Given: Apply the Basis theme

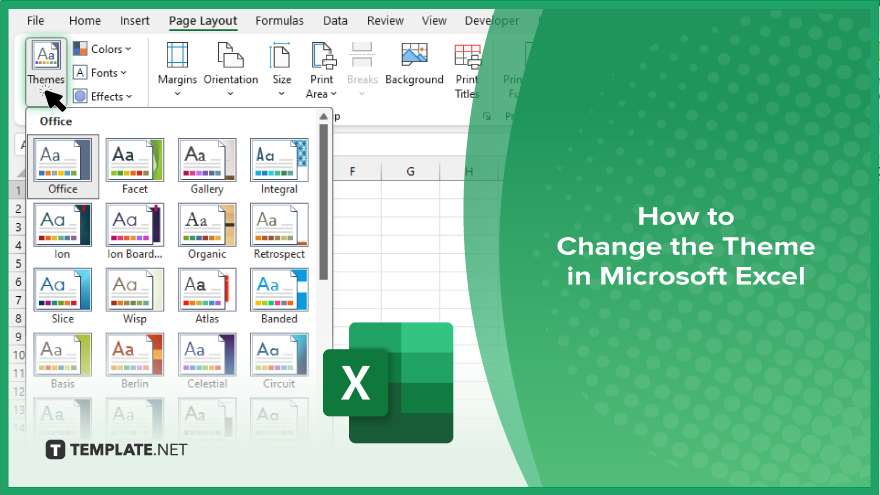Looking at the screenshot, I should tap(62, 361).
